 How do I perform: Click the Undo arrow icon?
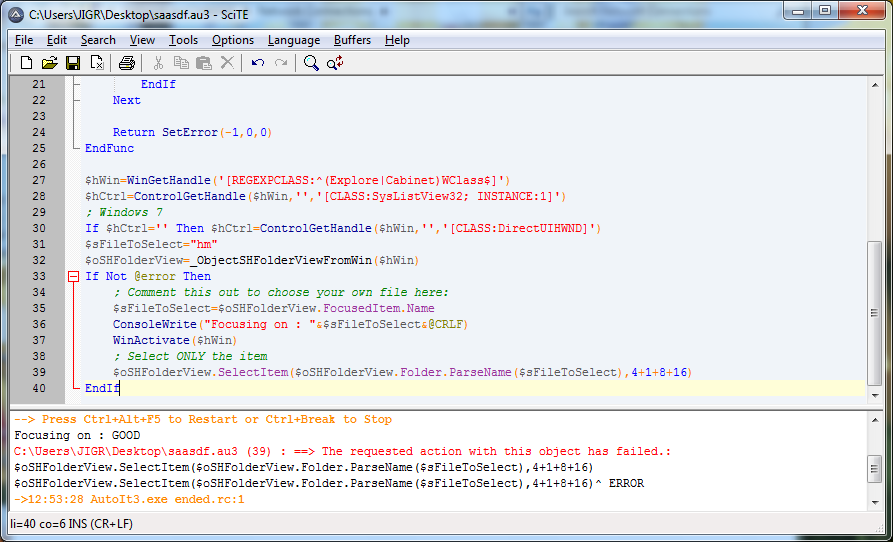coord(258,63)
